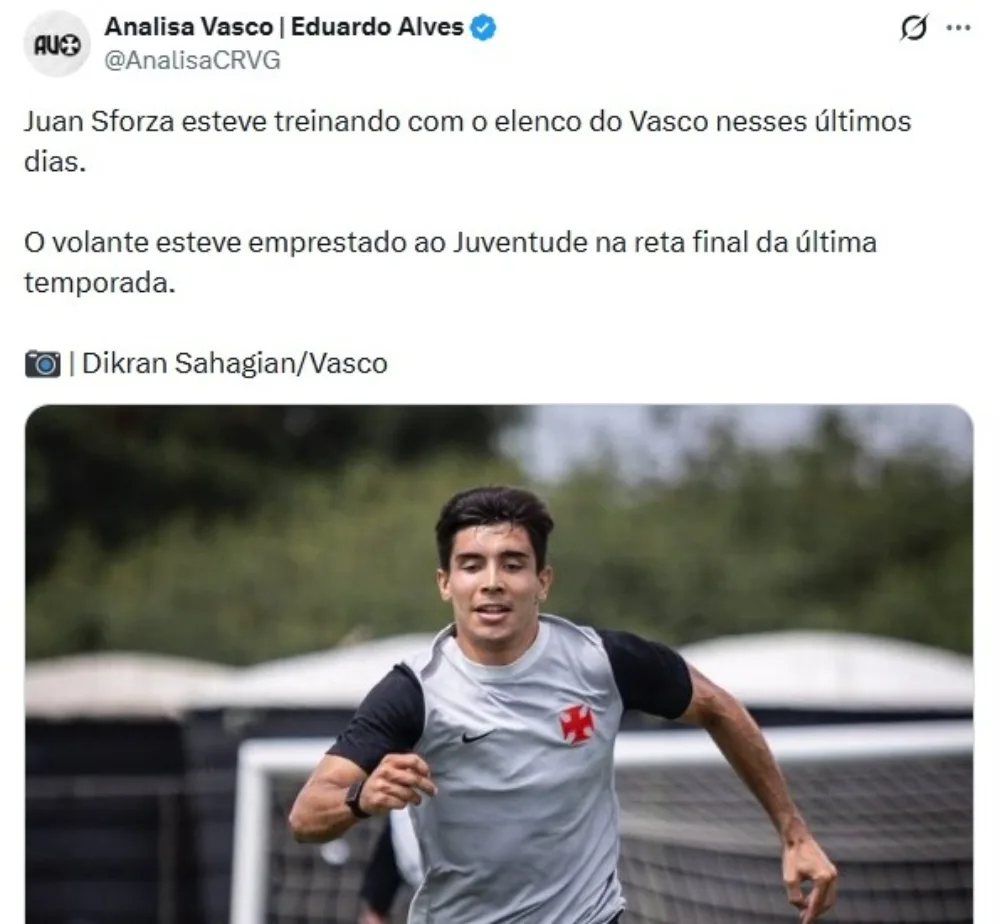
Task: Open the Grok slashed-circle icon
Action: [x=914, y=28]
